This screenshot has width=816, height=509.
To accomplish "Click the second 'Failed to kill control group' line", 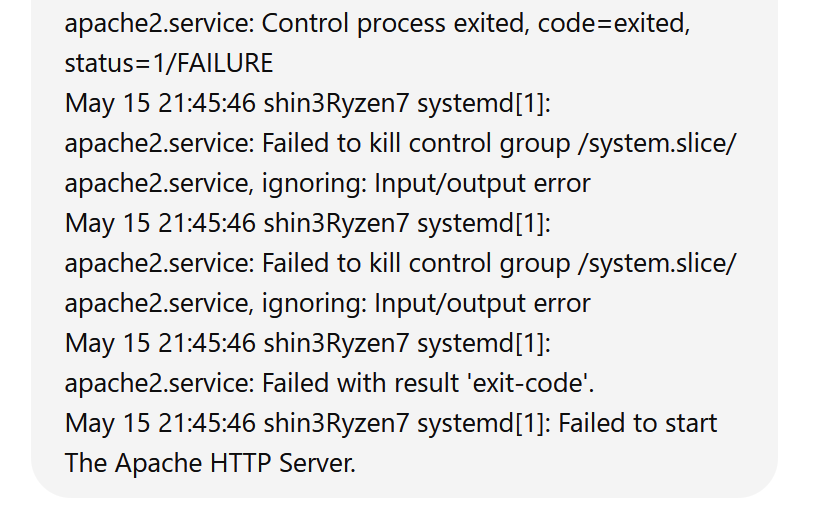I will [x=400, y=263].
